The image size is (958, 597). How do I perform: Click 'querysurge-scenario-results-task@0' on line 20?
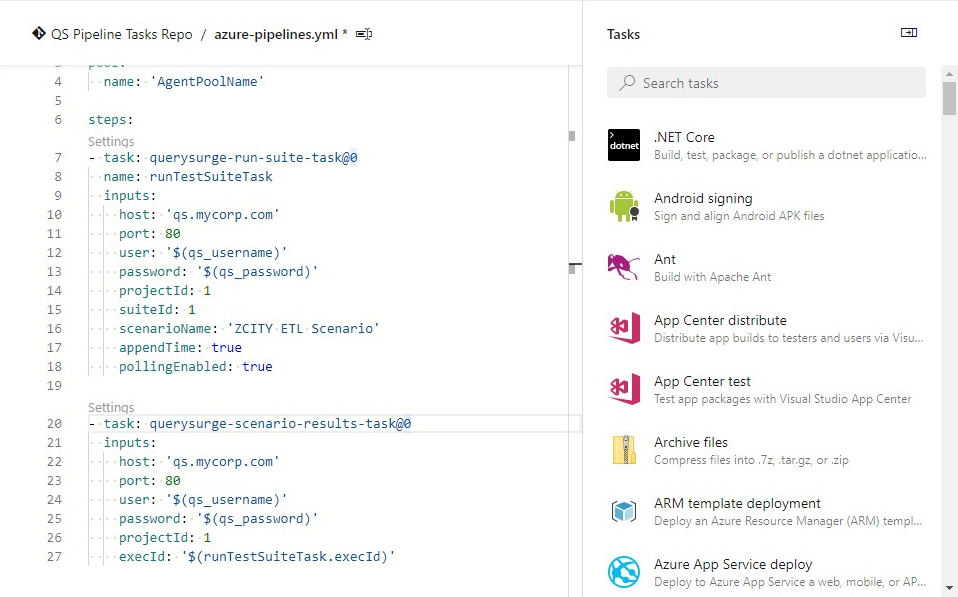[x=280, y=423]
